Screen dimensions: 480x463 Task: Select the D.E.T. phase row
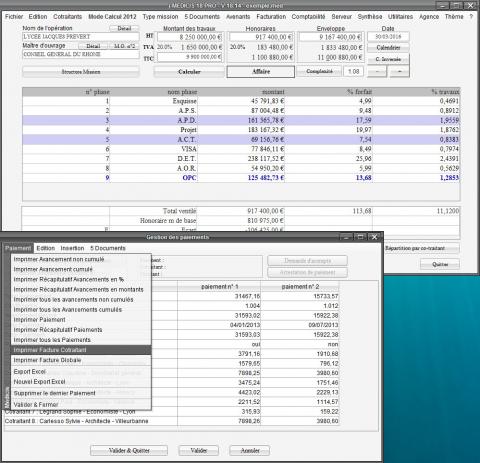pyautogui.click(x=241, y=159)
